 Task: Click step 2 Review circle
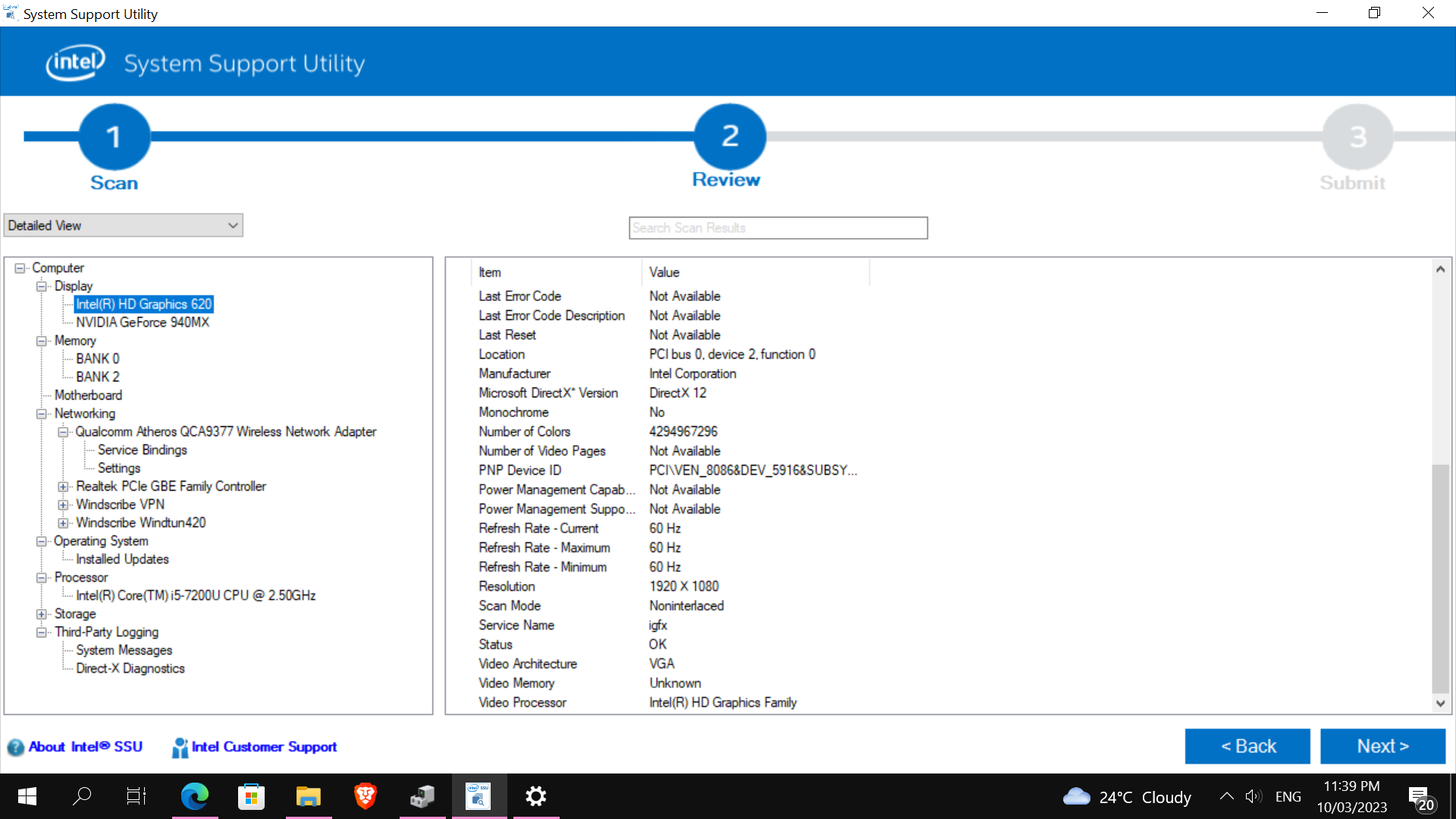[x=730, y=136]
